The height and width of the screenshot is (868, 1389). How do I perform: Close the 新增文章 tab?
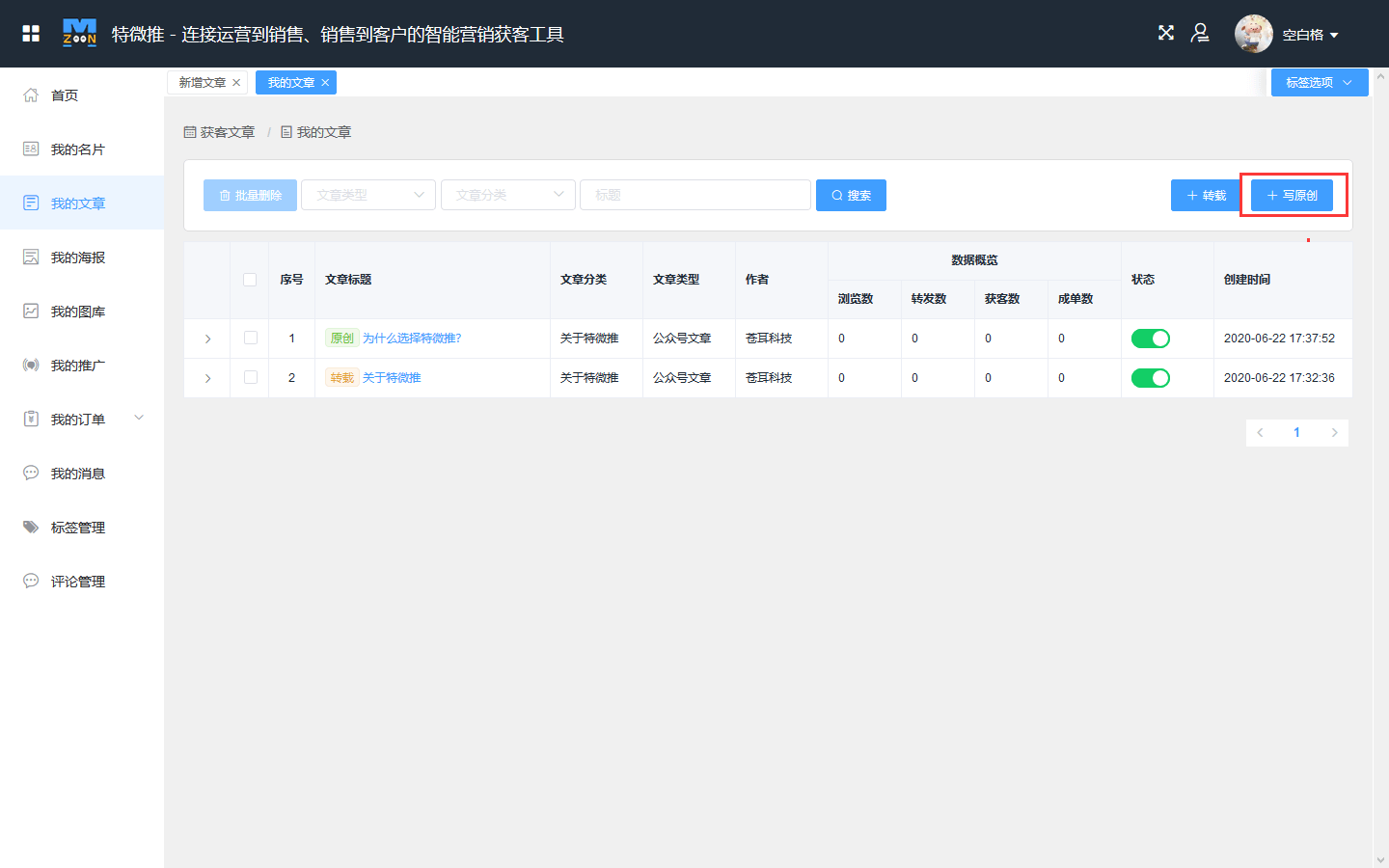coord(236,83)
